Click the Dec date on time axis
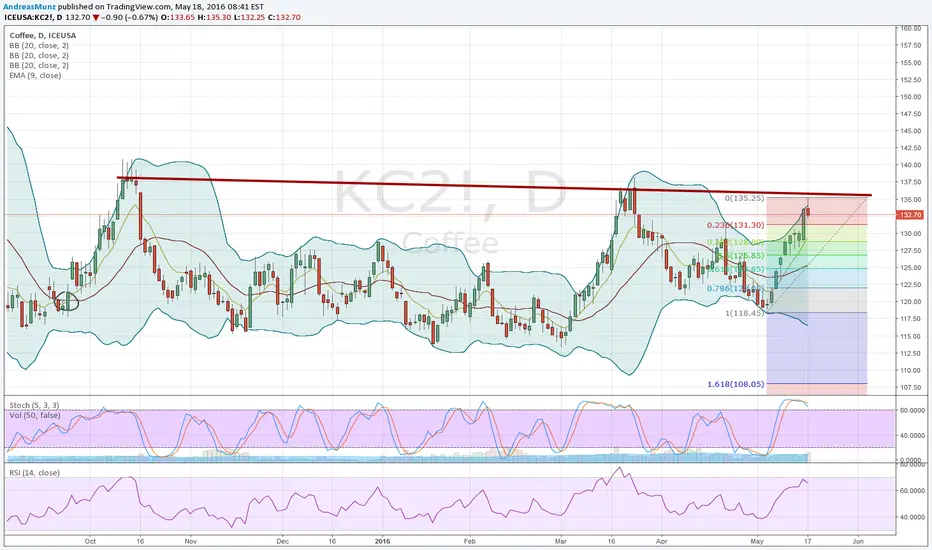The height and width of the screenshot is (550, 932). coord(282,541)
